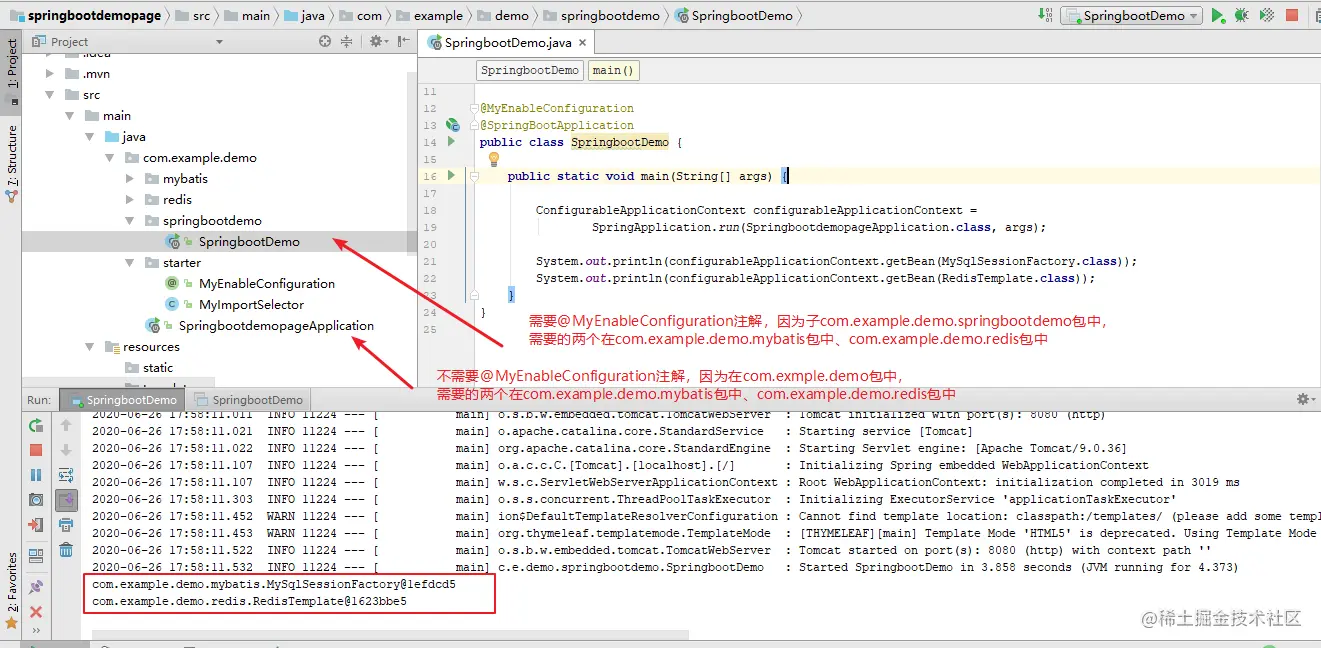Click the yellow lightbulb intention icon
The height and width of the screenshot is (648, 1321).
point(493,159)
